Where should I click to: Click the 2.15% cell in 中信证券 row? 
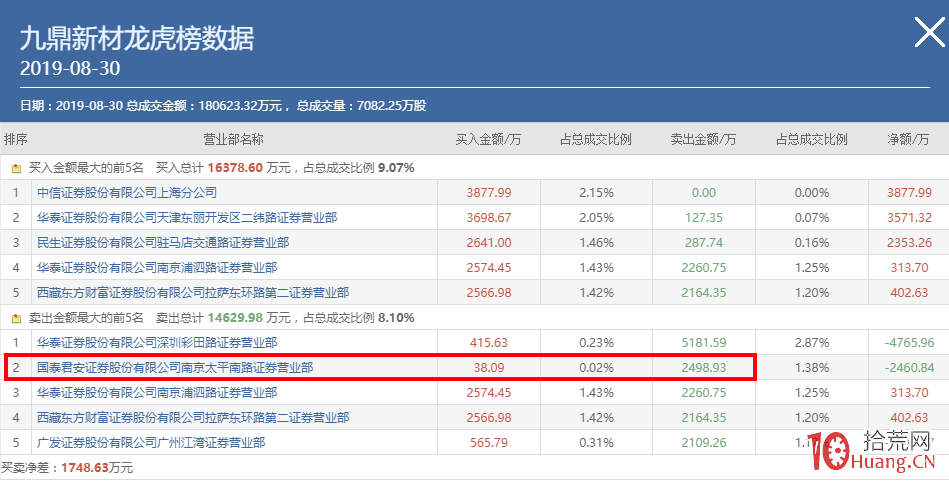click(x=596, y=193)
